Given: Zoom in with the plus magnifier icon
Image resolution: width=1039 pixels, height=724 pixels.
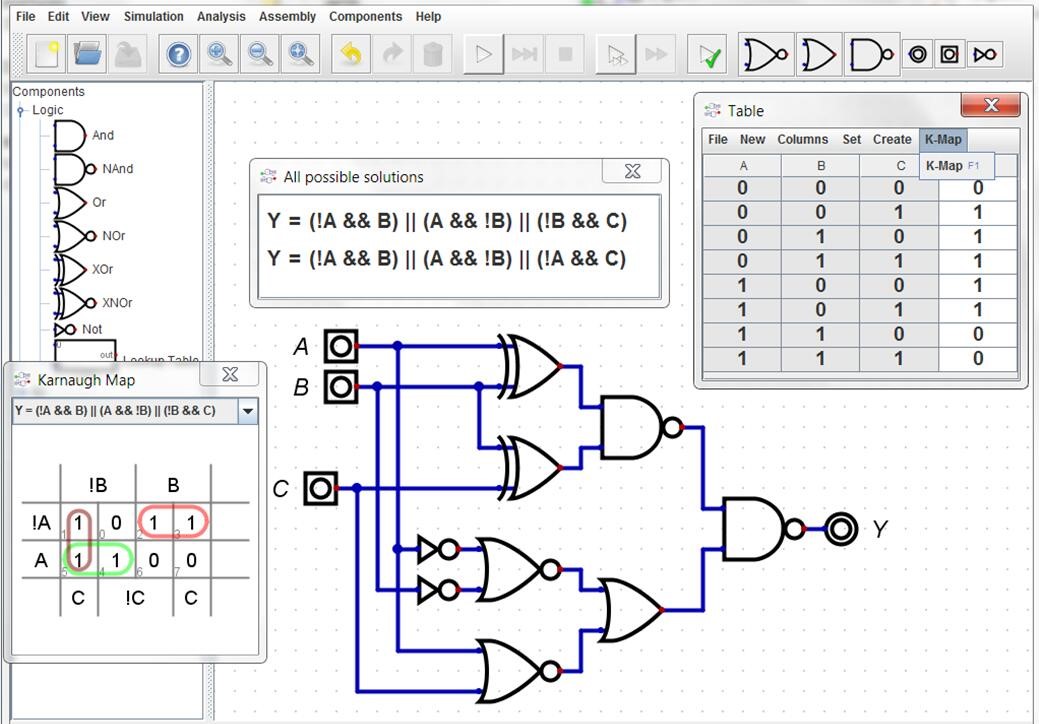Looking at the screenshot, I should tap(219, 54).
